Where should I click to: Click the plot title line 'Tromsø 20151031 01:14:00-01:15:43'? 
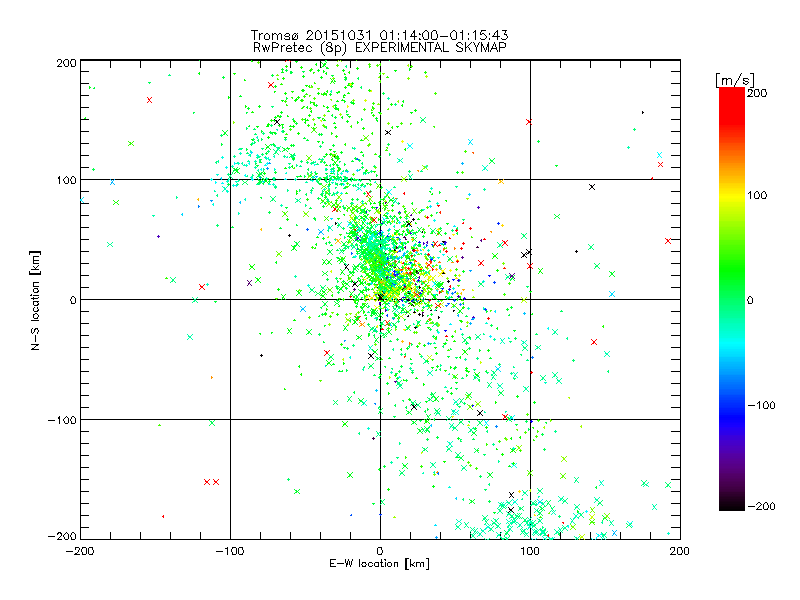tap(380, 35)
